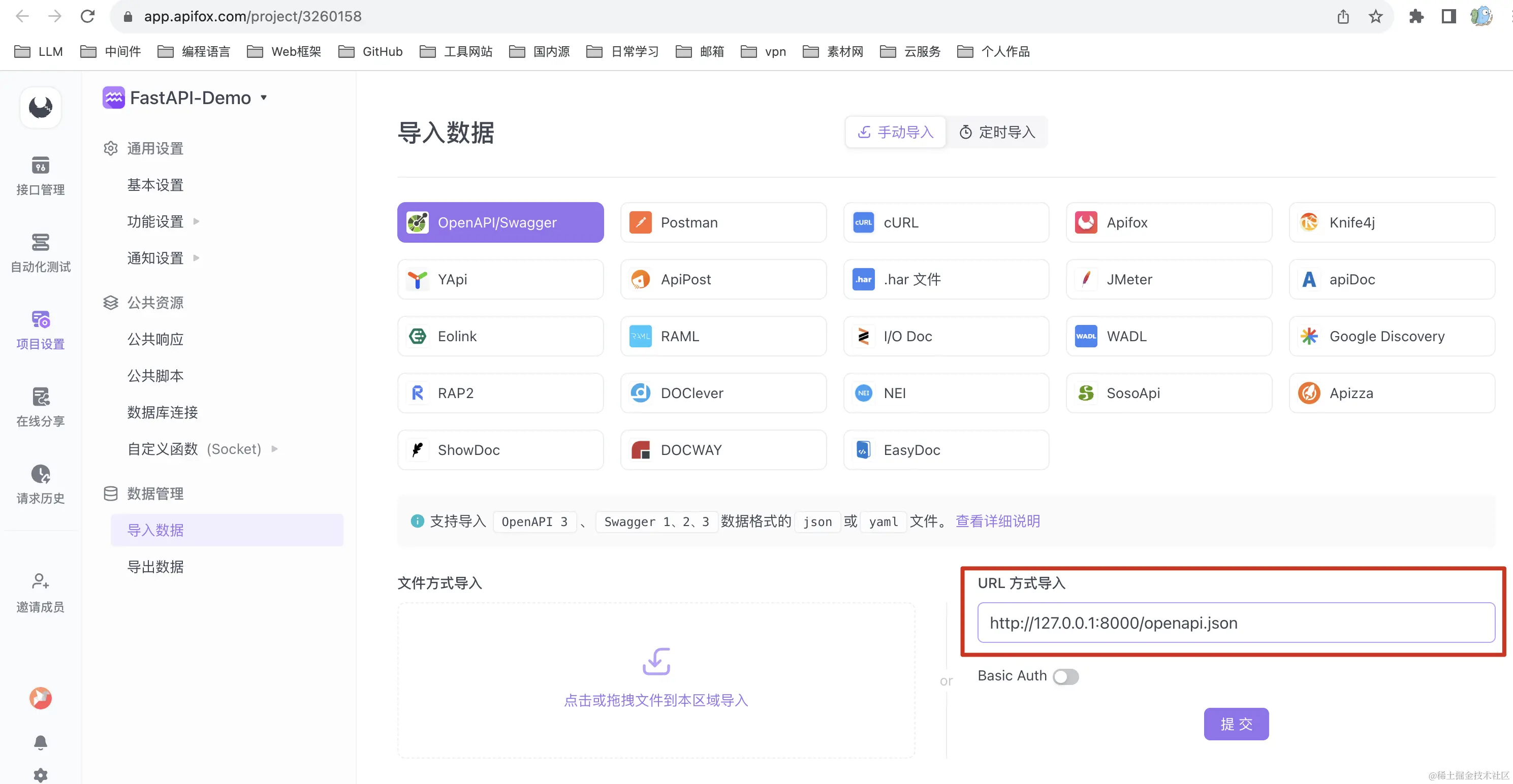Open 邀请成员 in the left sidebar

click(x=40, y=593)
